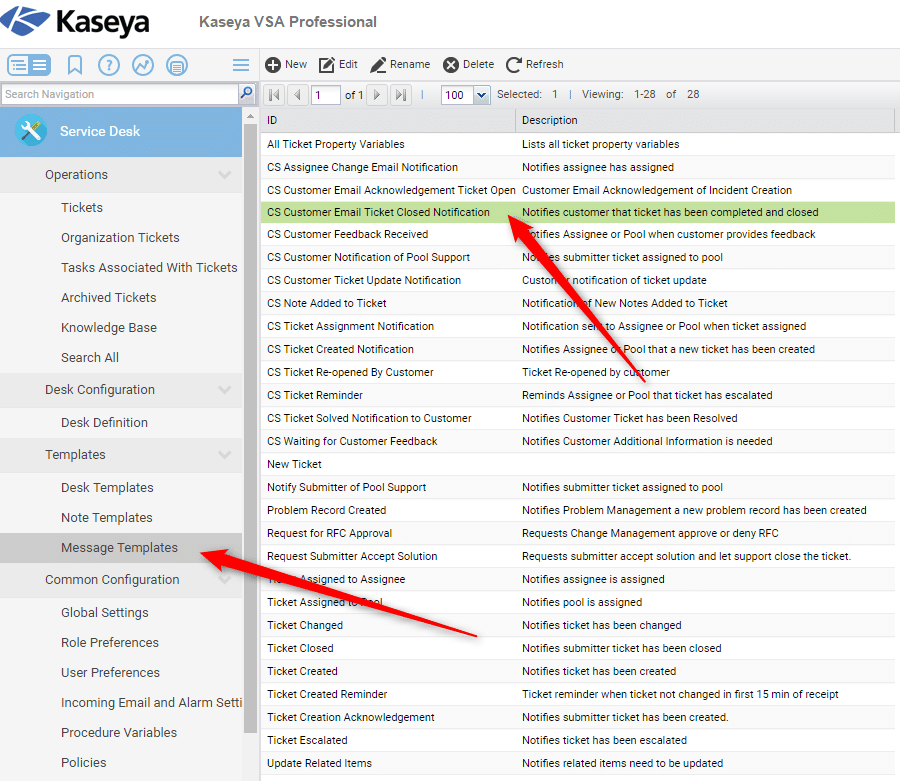Open Global Settings

pos(105,612)
